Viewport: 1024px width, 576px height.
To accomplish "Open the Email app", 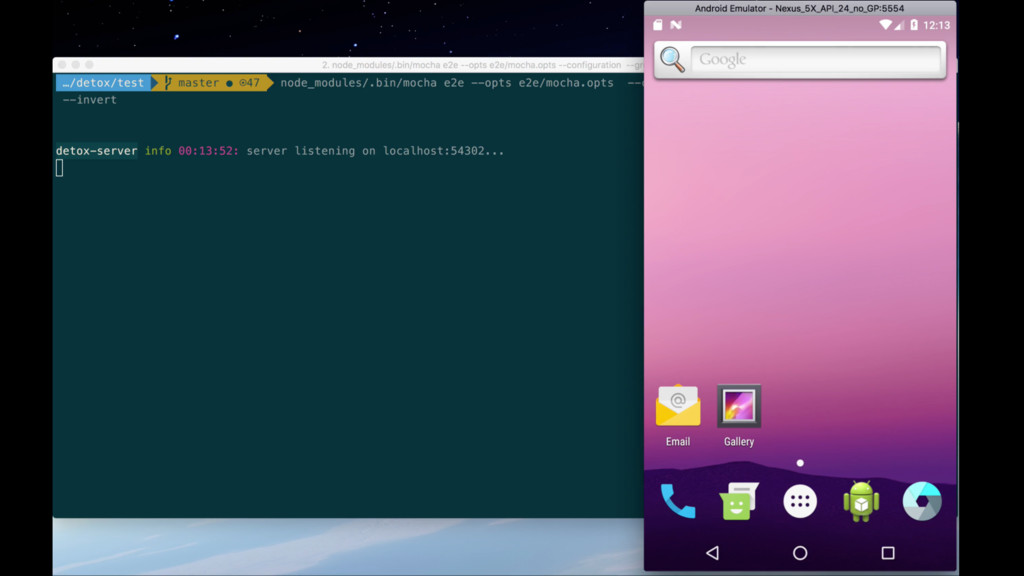I will (x=678, y=406).
